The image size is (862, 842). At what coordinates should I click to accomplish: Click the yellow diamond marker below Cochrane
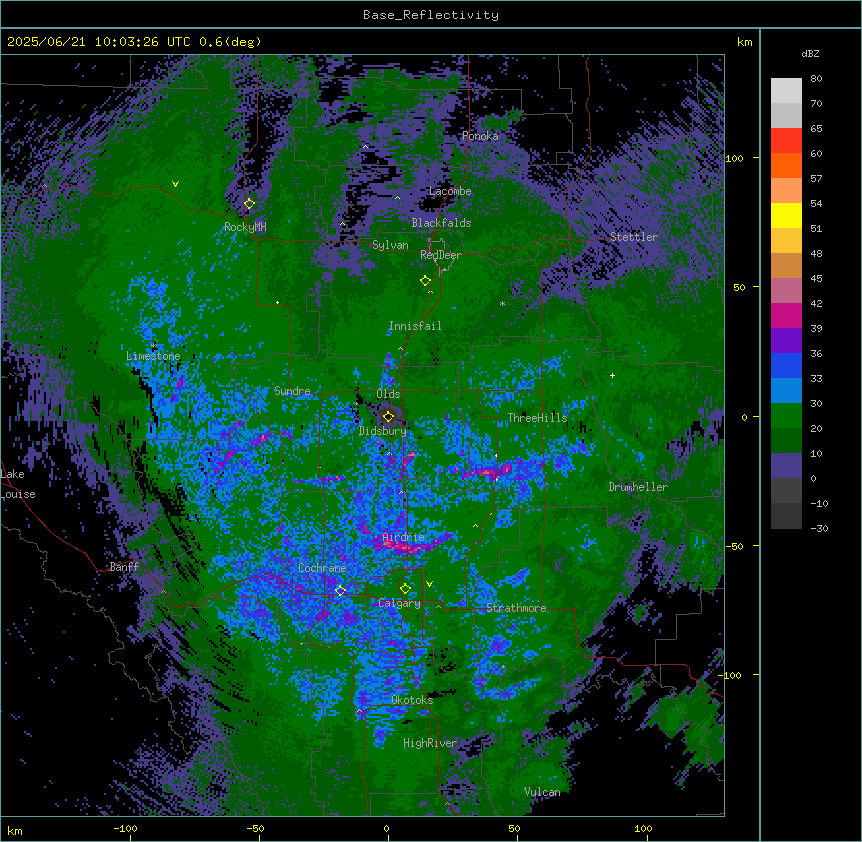(340, 591)
